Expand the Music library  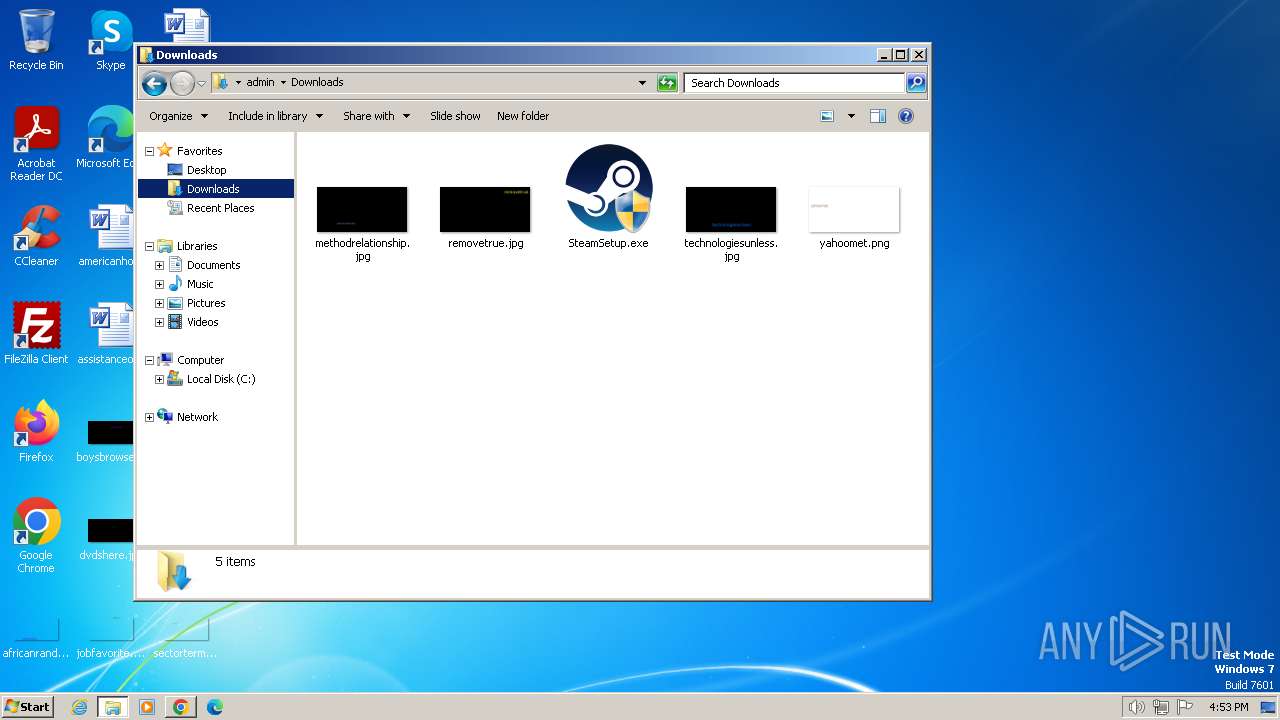coord(159,284)
